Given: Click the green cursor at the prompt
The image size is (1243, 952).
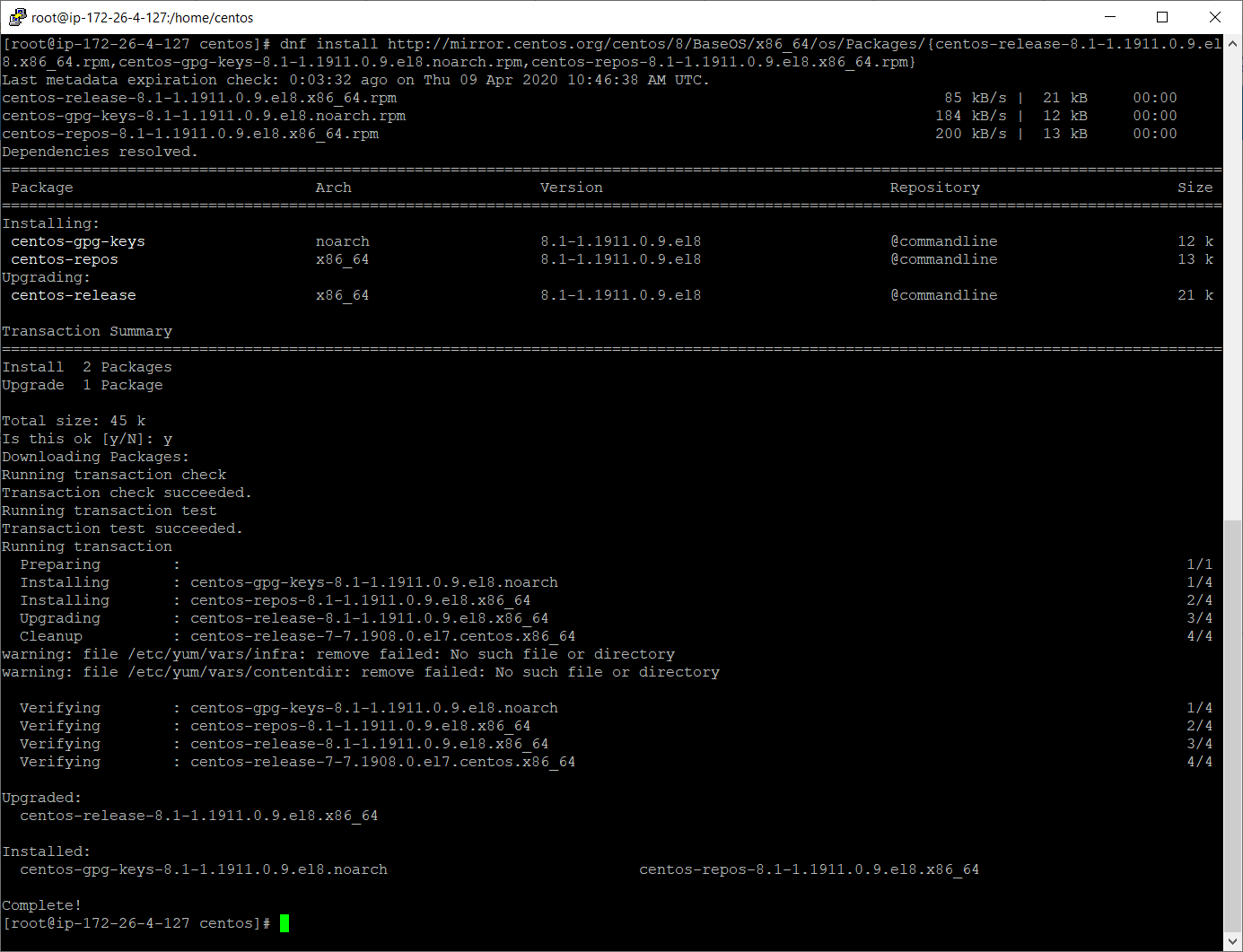Looking at the screenshot, I should (284, 923).
